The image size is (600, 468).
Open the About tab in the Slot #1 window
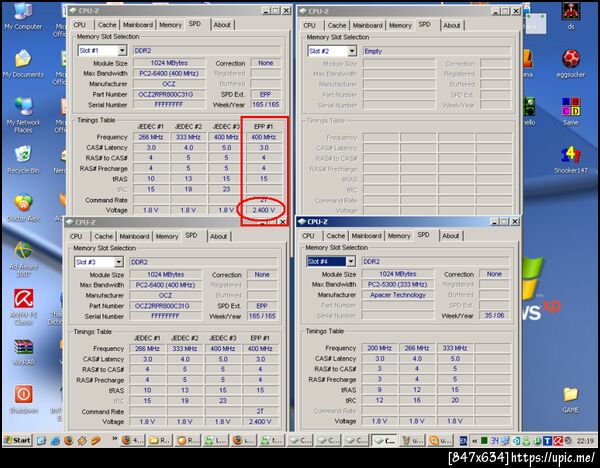(x=222, y=25)
